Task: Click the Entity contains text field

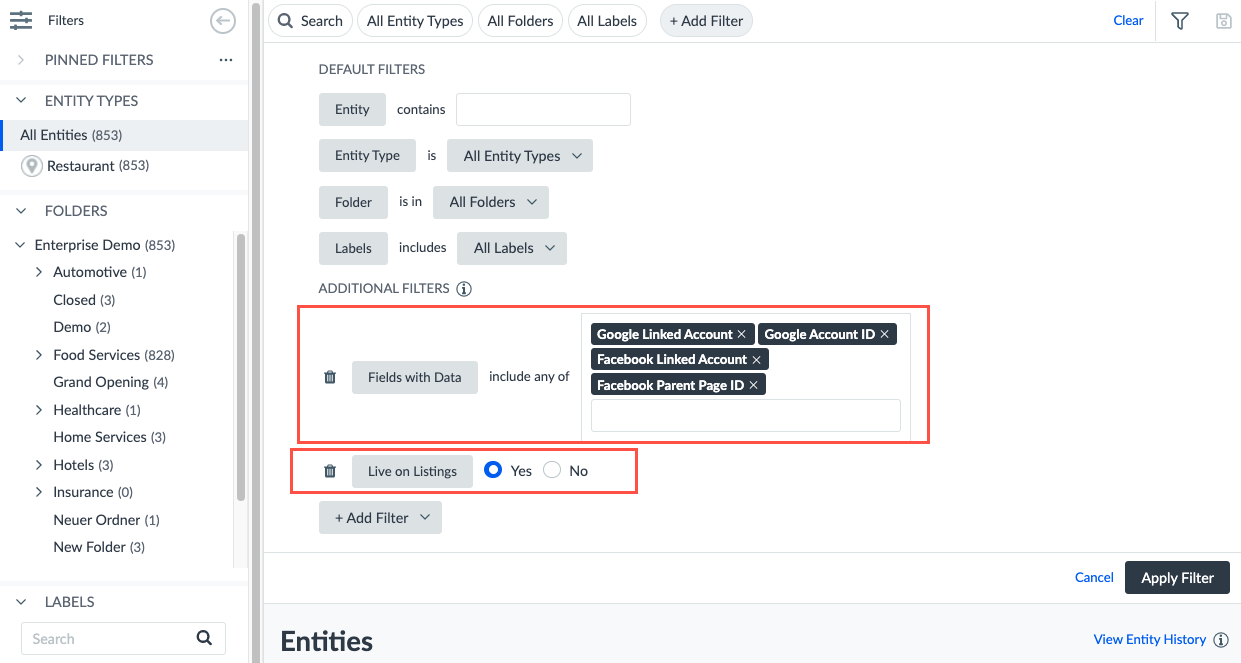Action: (x=543, y=110)
